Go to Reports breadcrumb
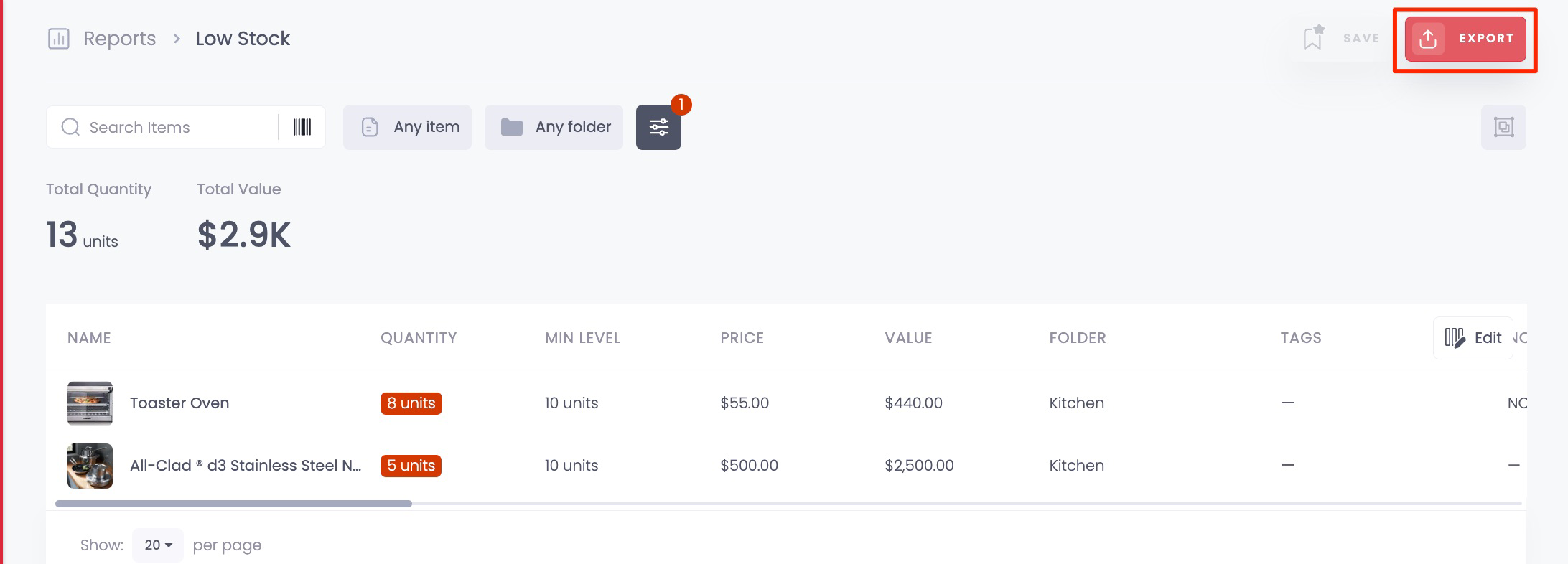1568x564 pixels. 119,38
